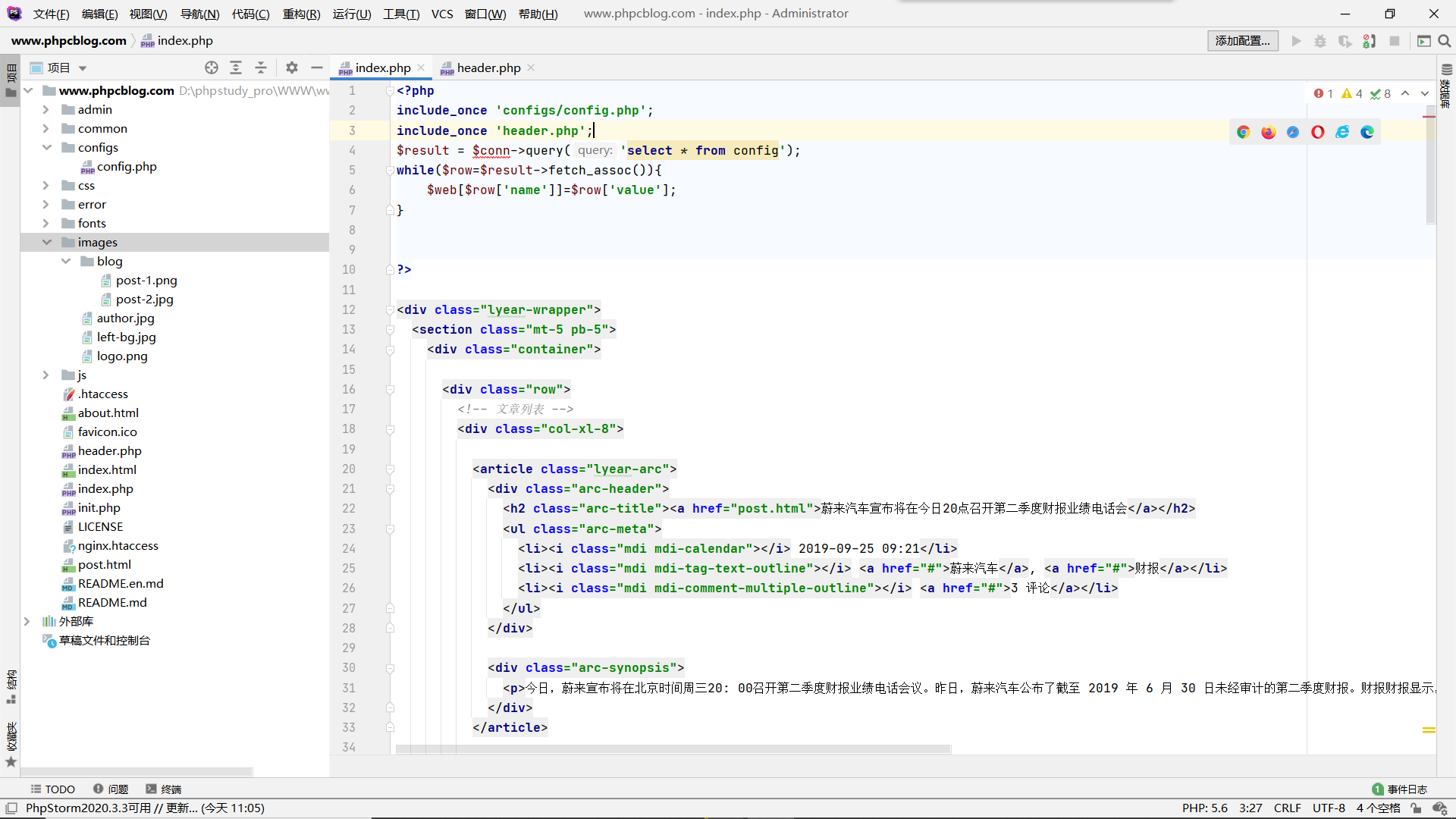Screen dimensions: 1456x819
Task: Open the Favorites star sidebar icon
Action: [11, 761]
